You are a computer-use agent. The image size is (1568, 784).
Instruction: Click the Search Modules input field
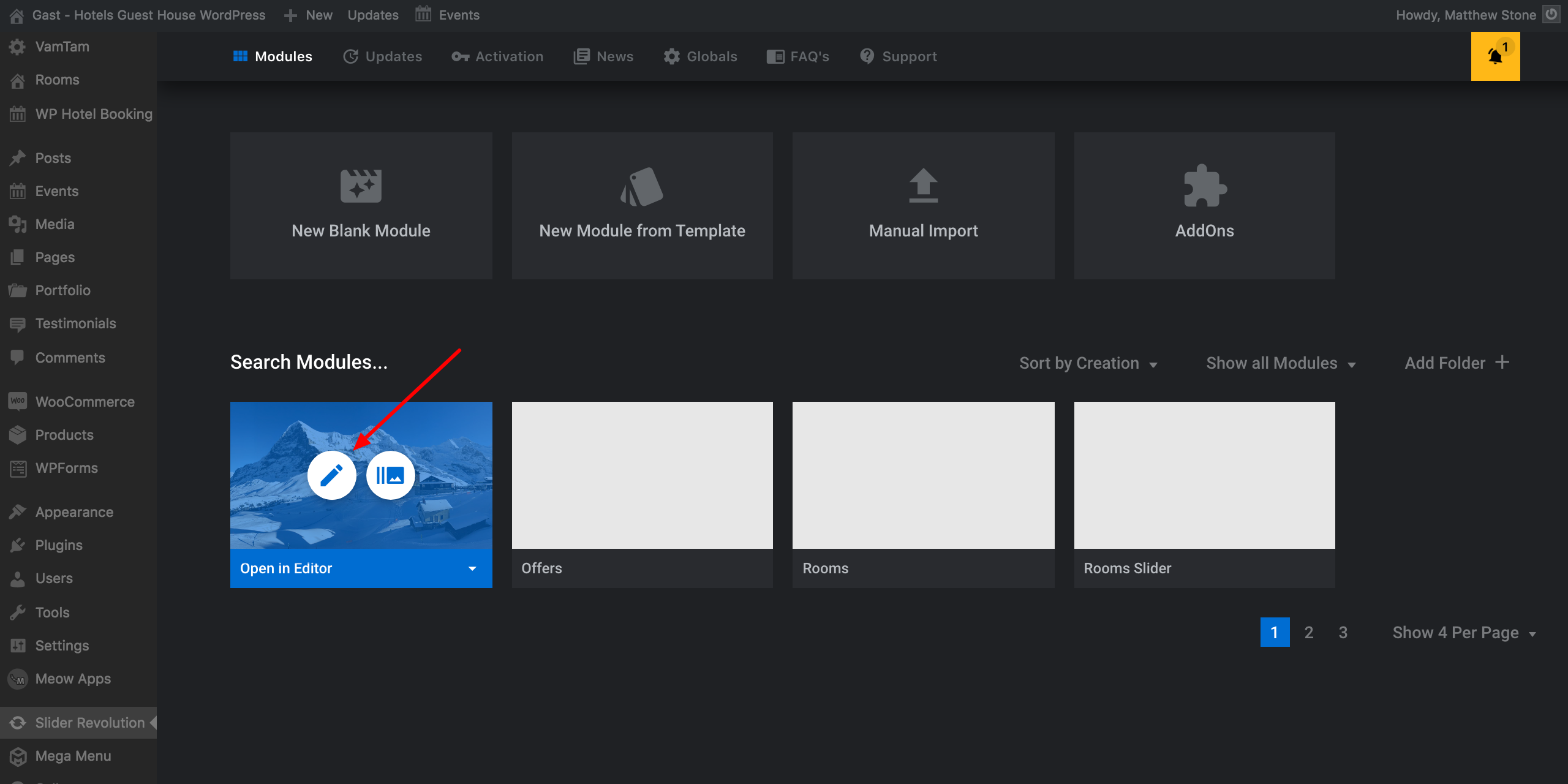tap(309, 363)
